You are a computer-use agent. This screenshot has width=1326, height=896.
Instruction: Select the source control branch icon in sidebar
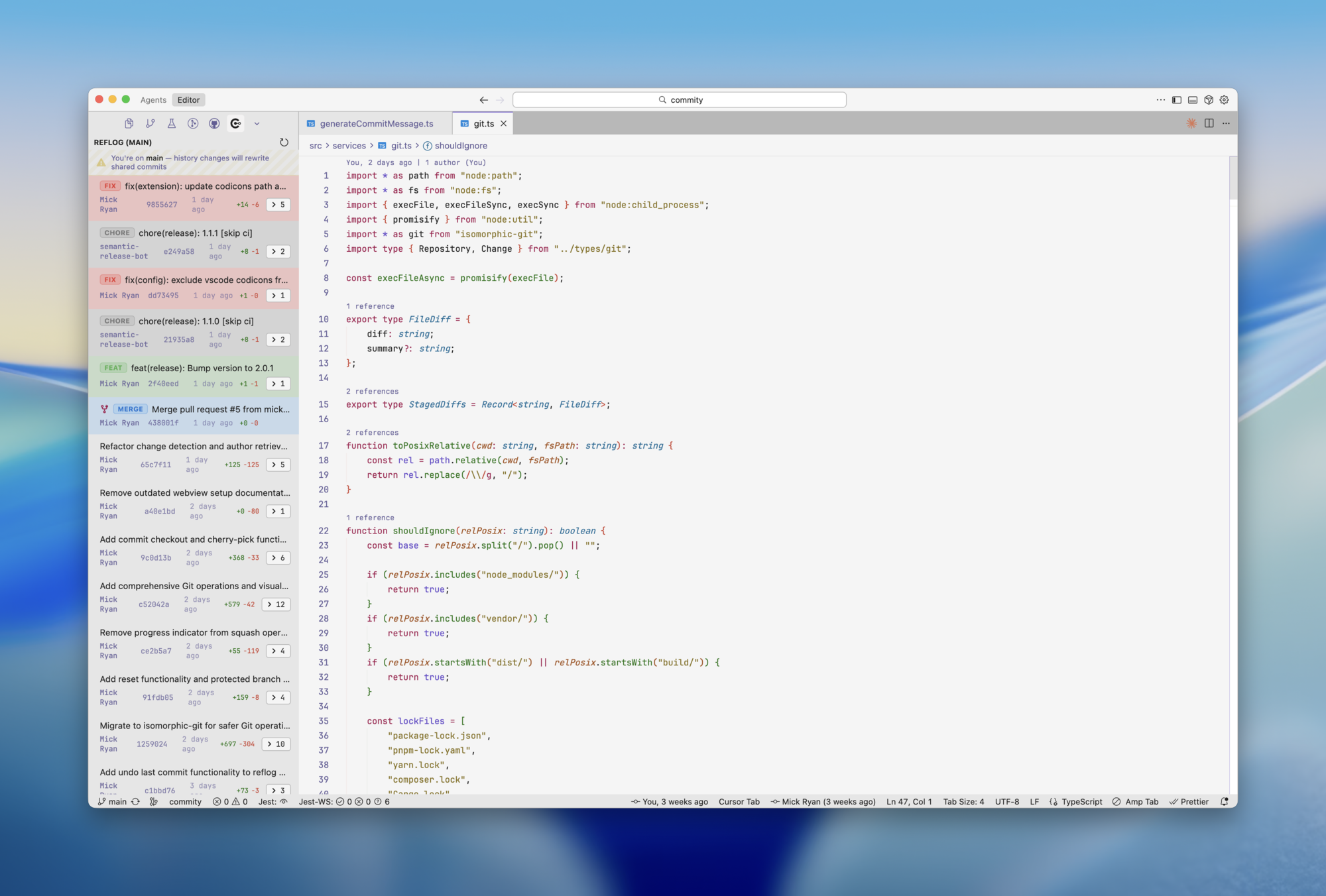coord(151,123)
